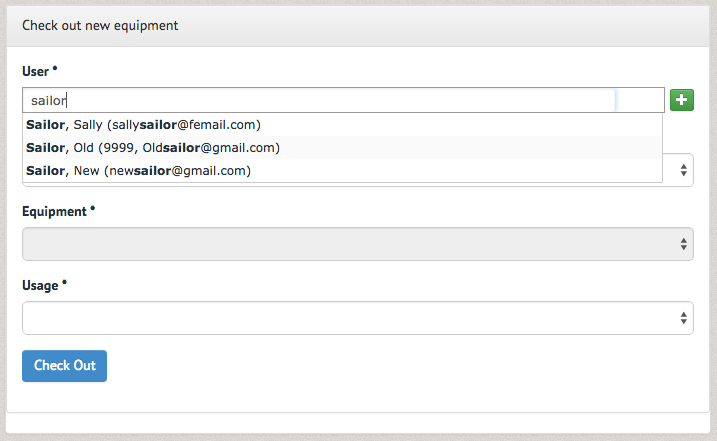The height and width of the screenshot is (441, 717).
Task: Pick the Sailor, New autocomplete entry
Action: coord(342,171)
